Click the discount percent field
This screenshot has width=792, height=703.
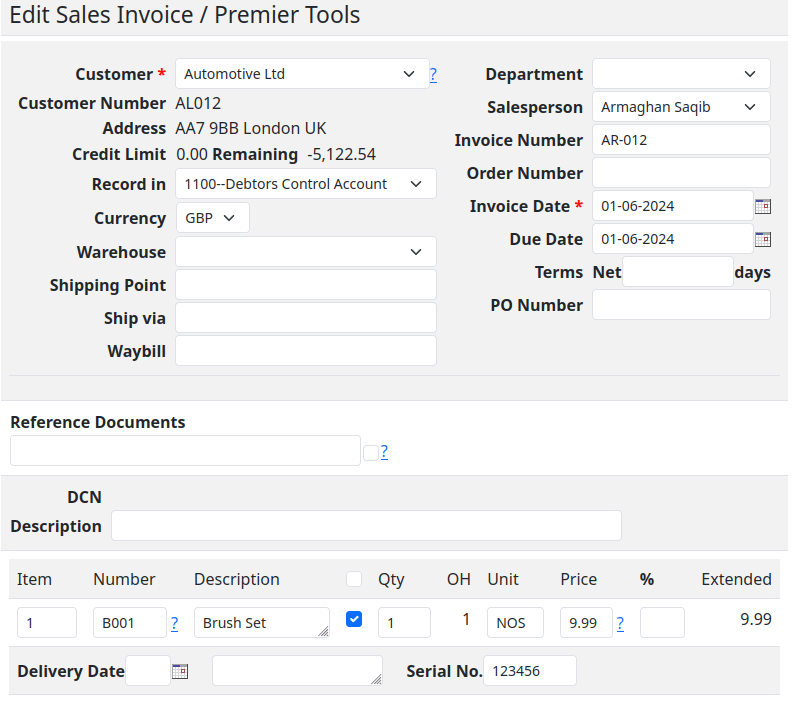[662, 623]
